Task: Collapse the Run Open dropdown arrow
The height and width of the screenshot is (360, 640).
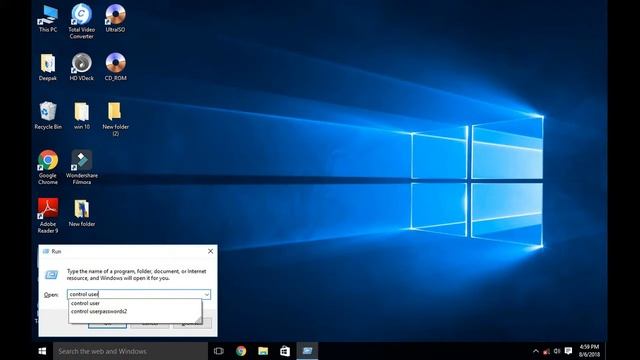Action: click(x=207, y=294)
